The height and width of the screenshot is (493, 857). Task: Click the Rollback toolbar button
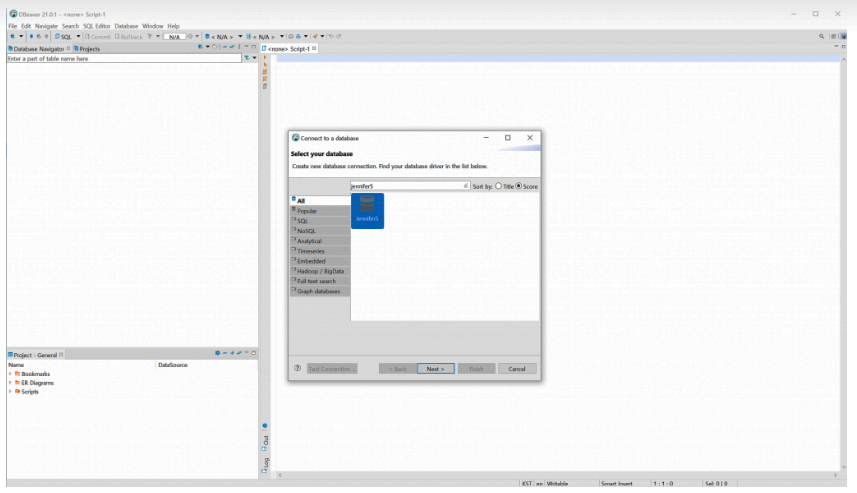click(128, 37)
